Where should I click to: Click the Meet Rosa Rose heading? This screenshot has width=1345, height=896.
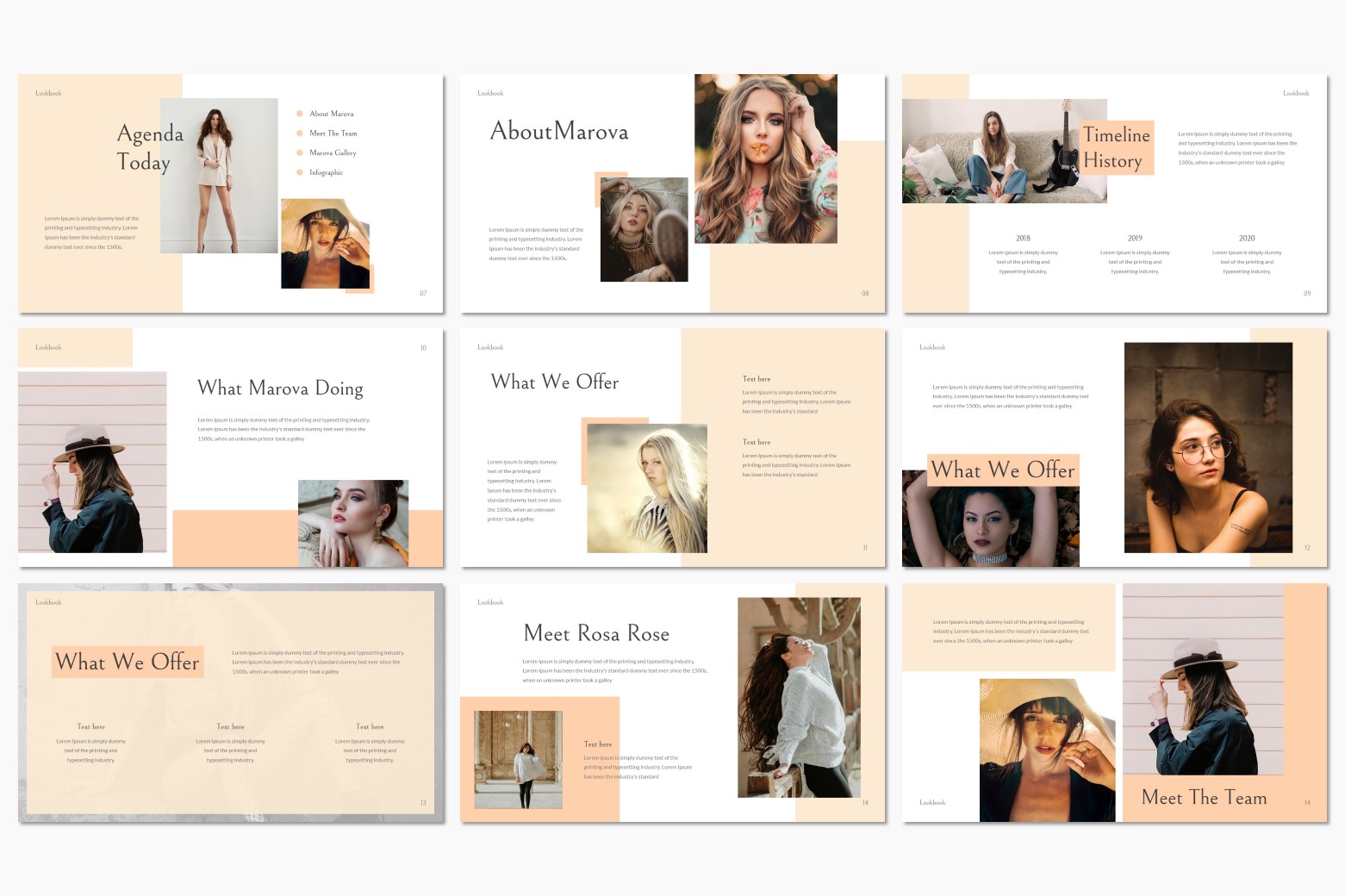596,634
